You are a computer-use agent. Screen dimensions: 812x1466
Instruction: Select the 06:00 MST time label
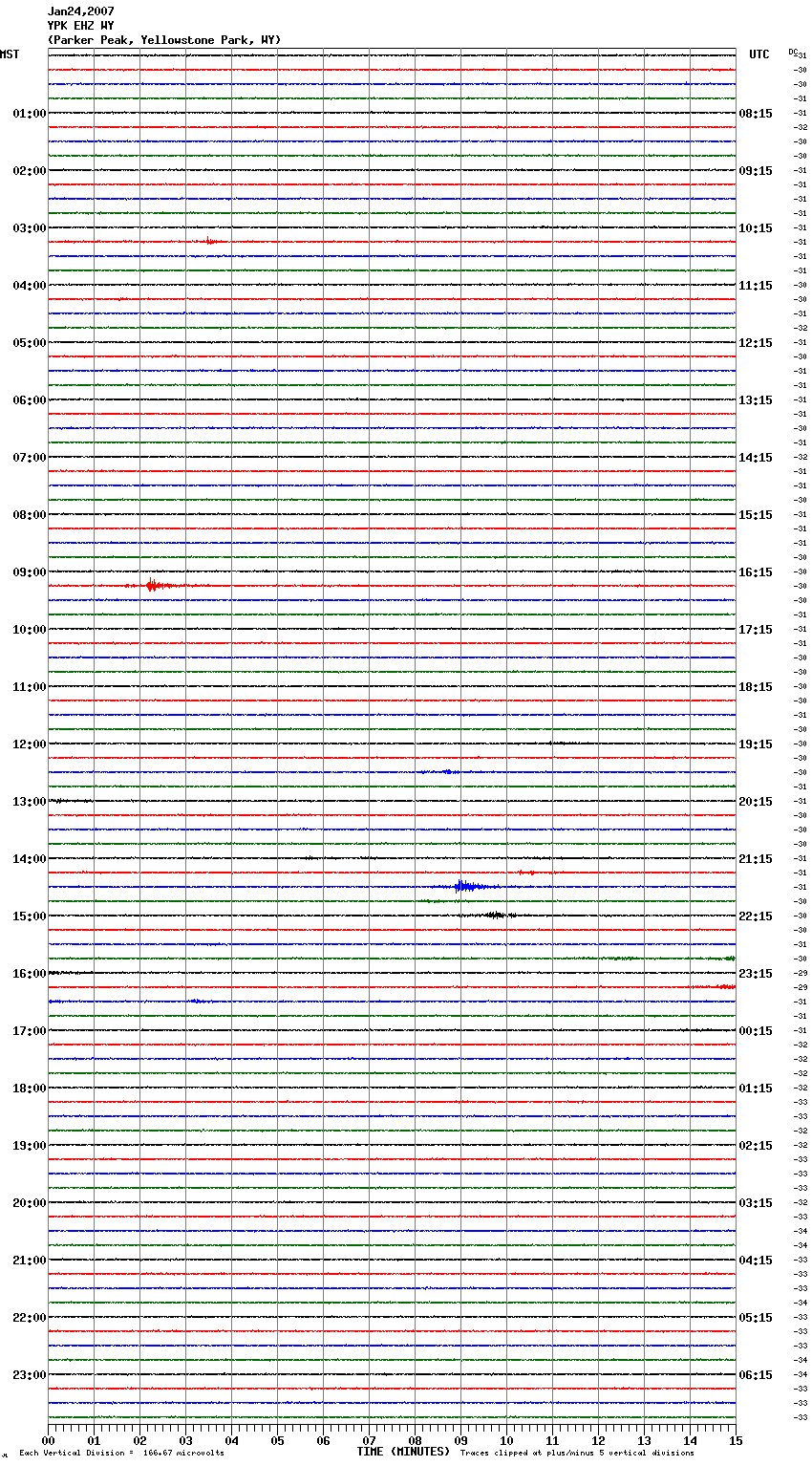[x=30, y=400]
